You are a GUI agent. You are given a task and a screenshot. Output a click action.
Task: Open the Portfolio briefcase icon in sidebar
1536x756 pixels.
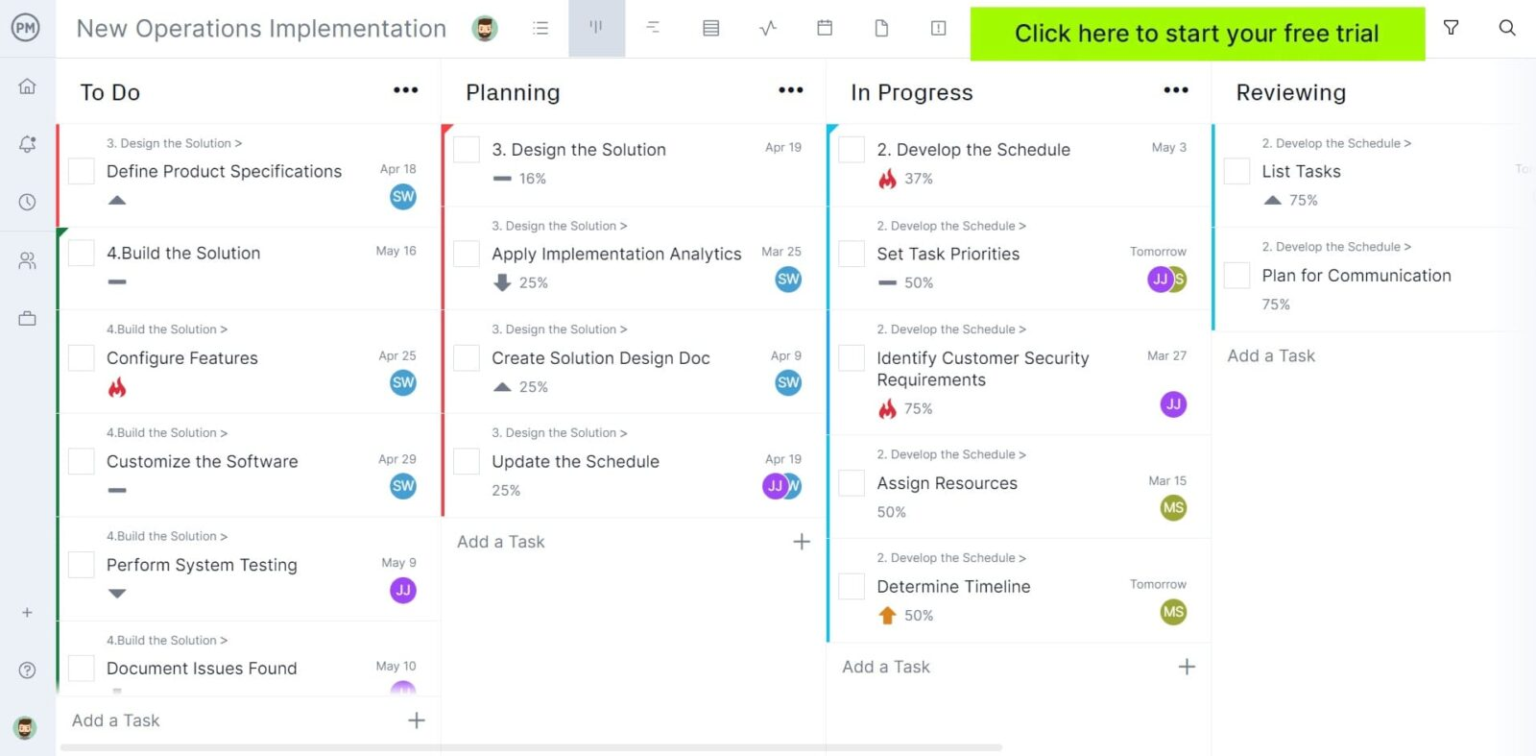(27, 317)
